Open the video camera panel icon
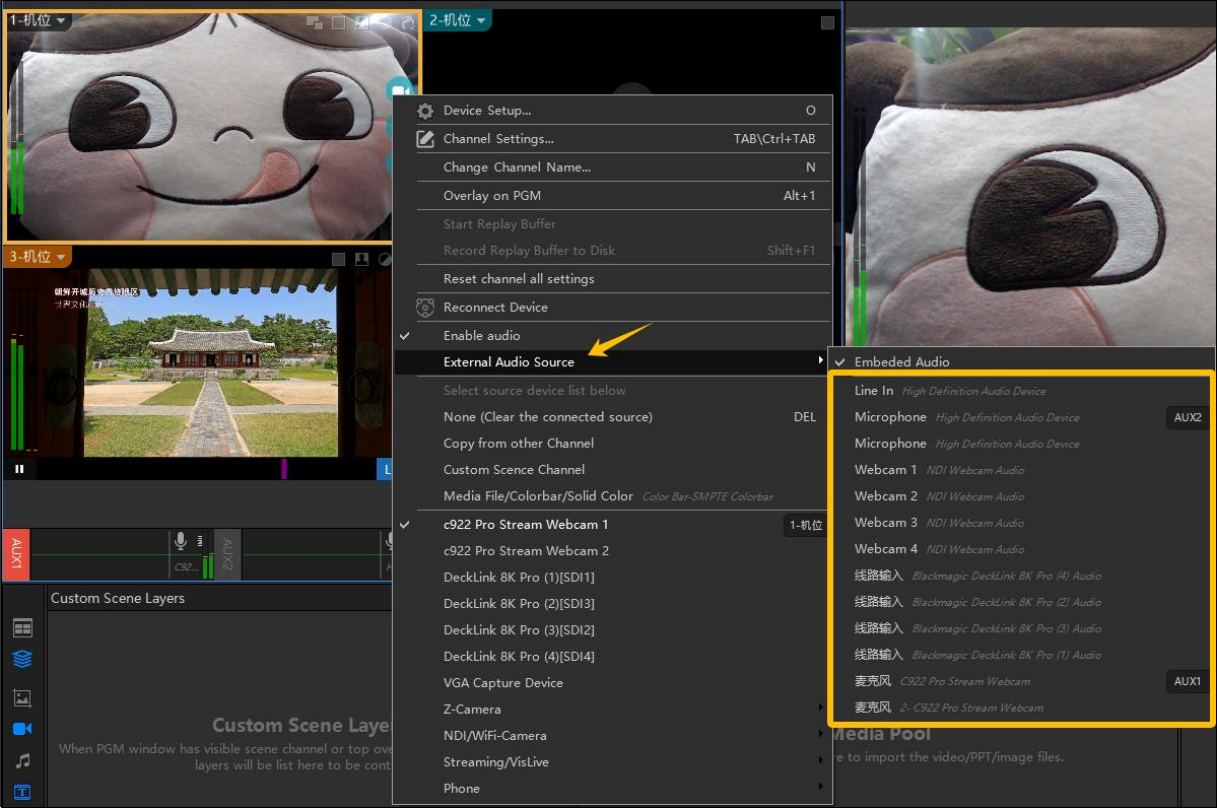Image resolution: width=1217 pixels, height=808 pixels. [x=22, y=729]
